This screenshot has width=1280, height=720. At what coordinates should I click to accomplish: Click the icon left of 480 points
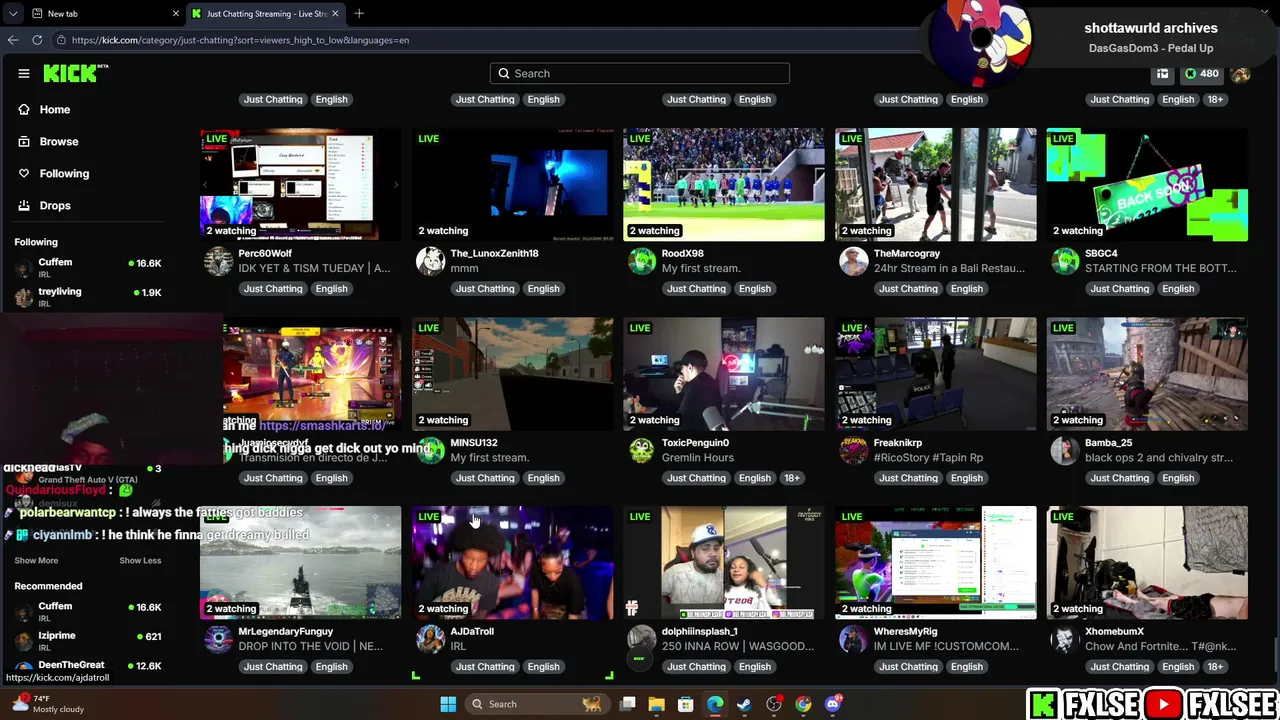(x=1162, y=73)
